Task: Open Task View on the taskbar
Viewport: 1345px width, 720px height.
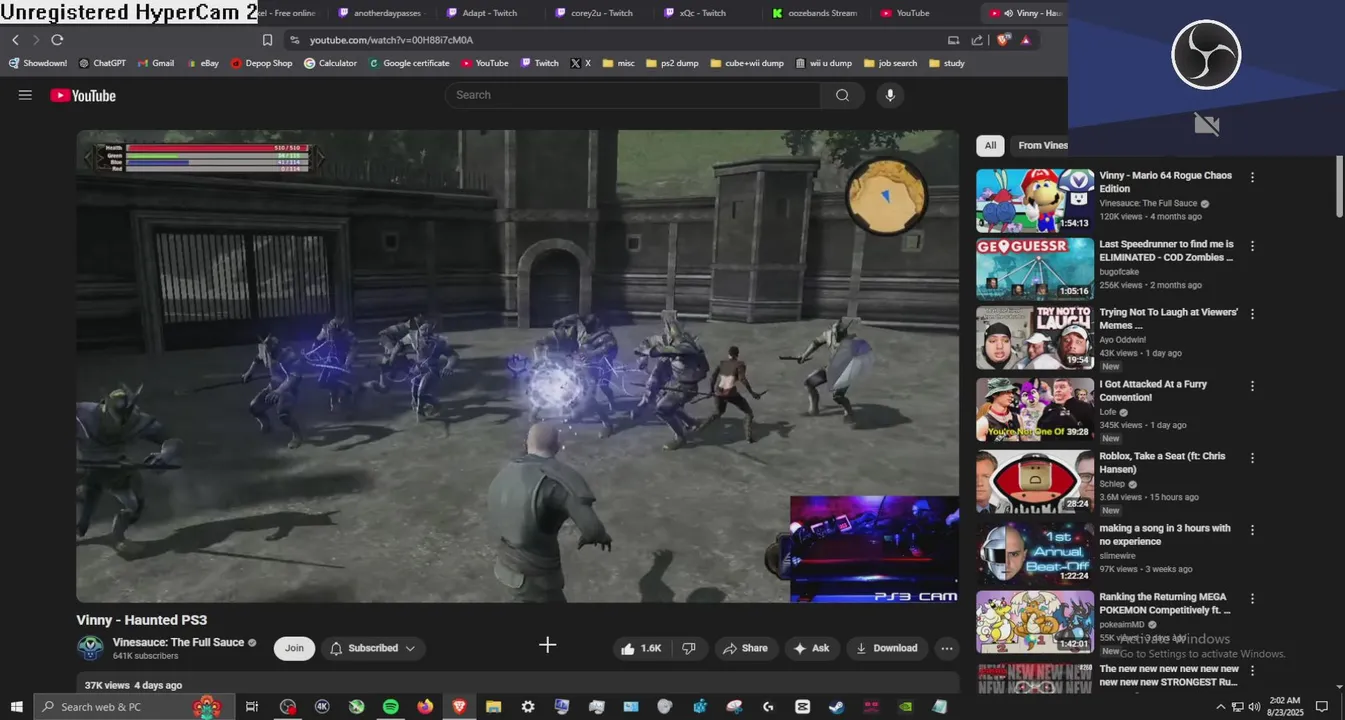Action: pos(252,706)
